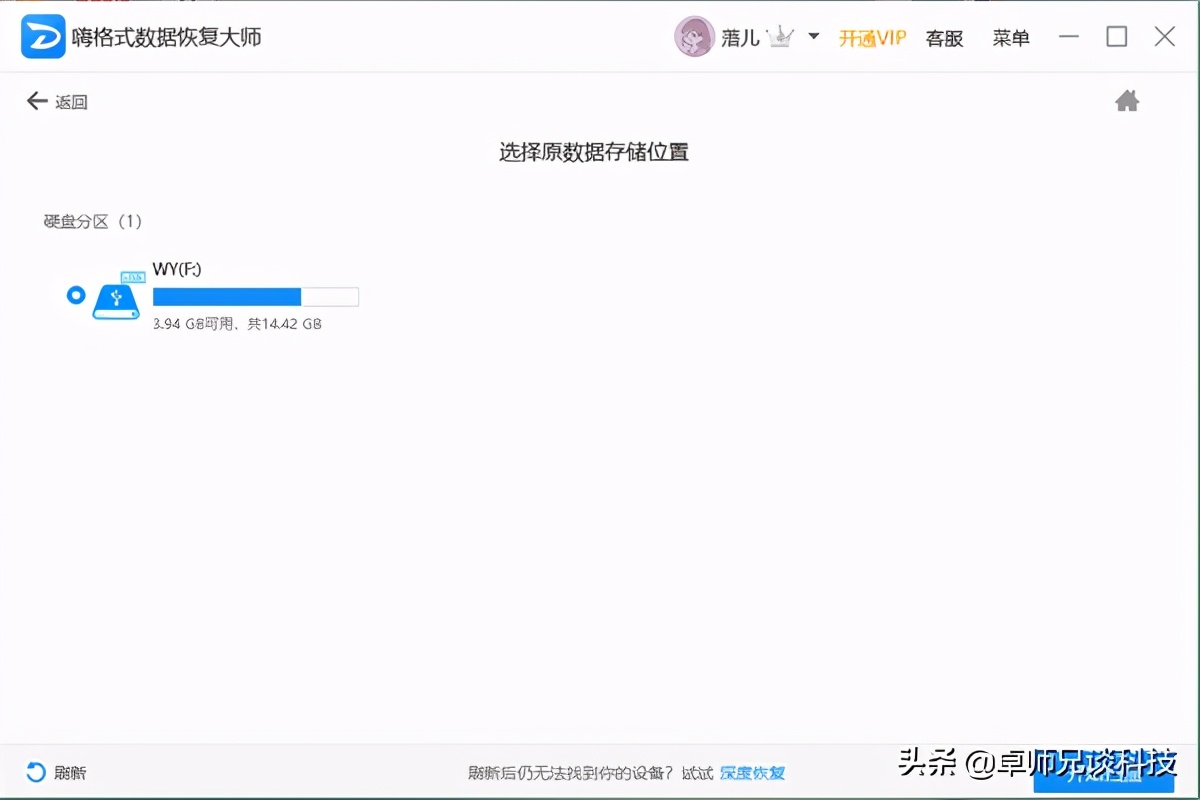The width and height of the screenshot is (1200, 800).
Task: Click the WY(F:) partition name label
Action: (x=177, y=268)
